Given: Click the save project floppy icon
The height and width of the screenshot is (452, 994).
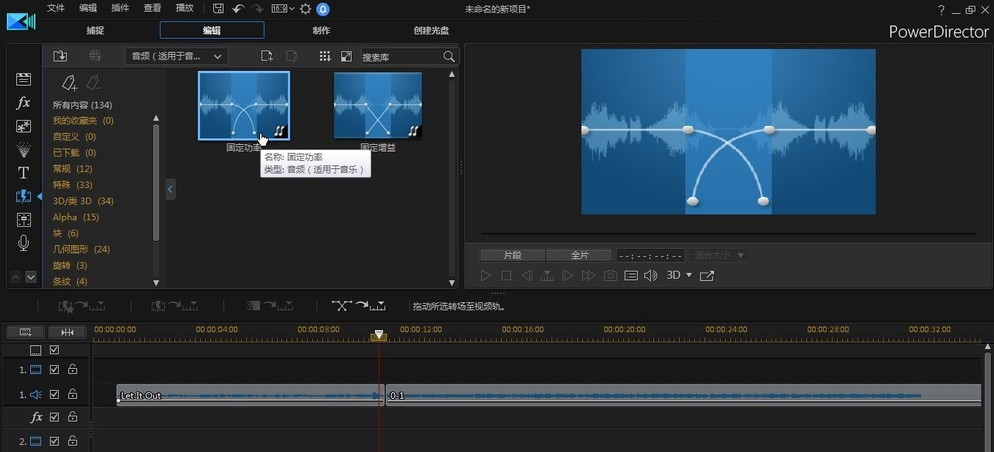Looking at the screenshot, I should tap(218, 9).
